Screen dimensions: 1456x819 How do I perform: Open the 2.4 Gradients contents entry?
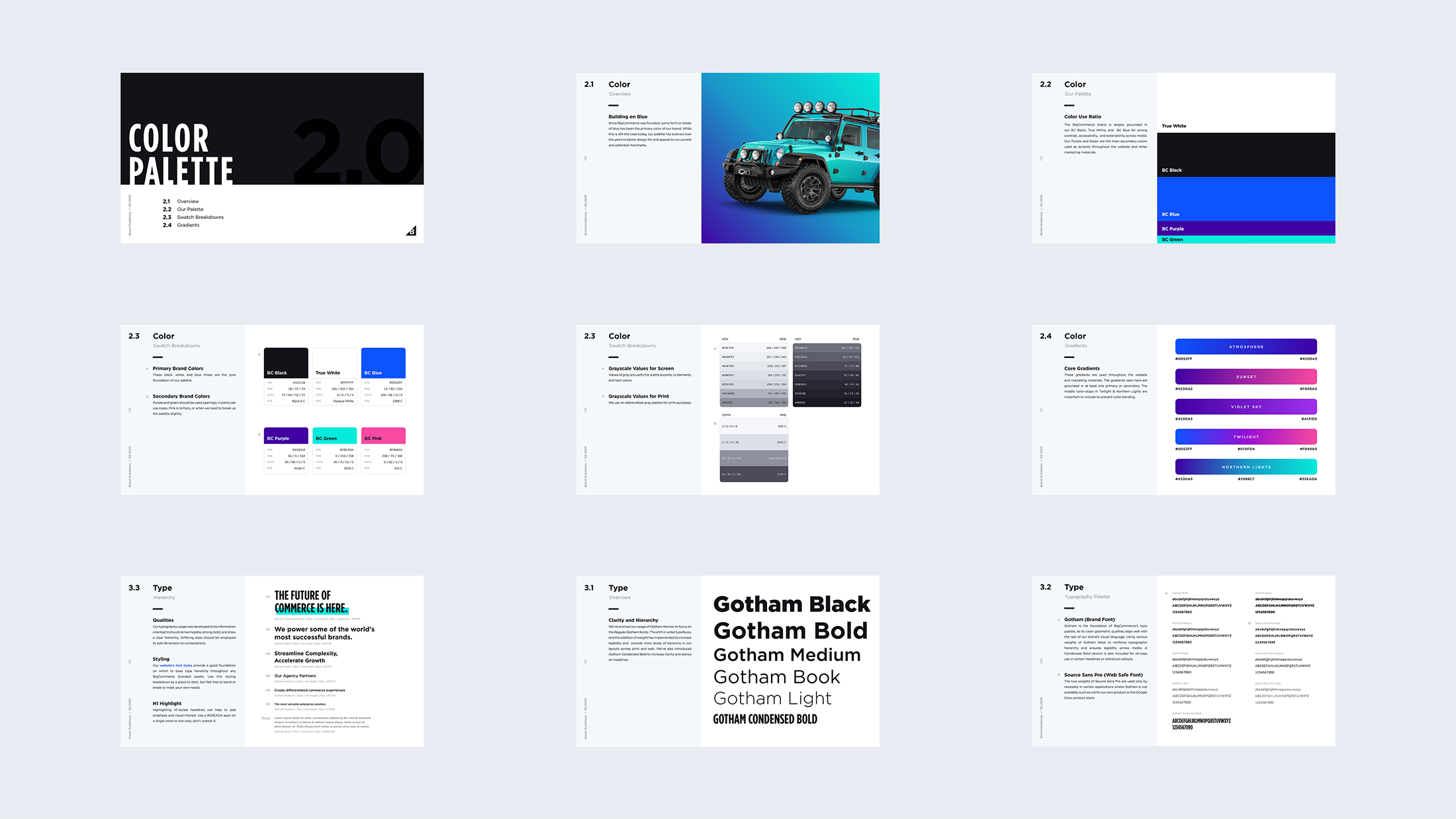click(x=188, y=225)
